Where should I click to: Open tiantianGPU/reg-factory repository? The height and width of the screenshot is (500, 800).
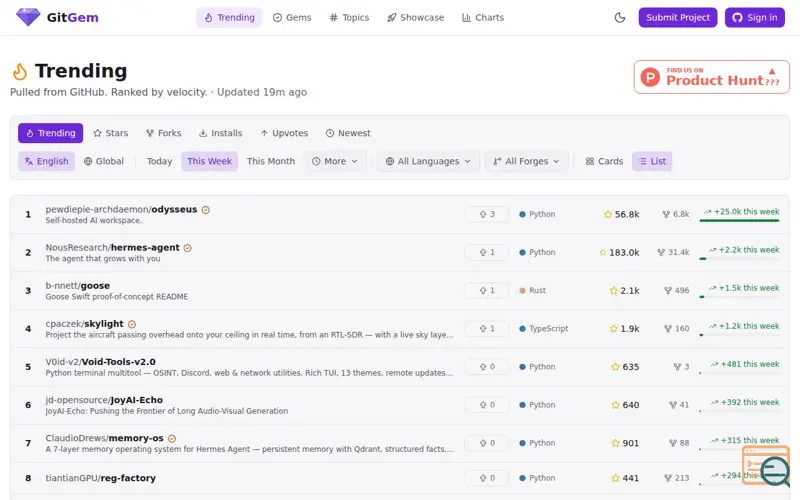(101, 478)
